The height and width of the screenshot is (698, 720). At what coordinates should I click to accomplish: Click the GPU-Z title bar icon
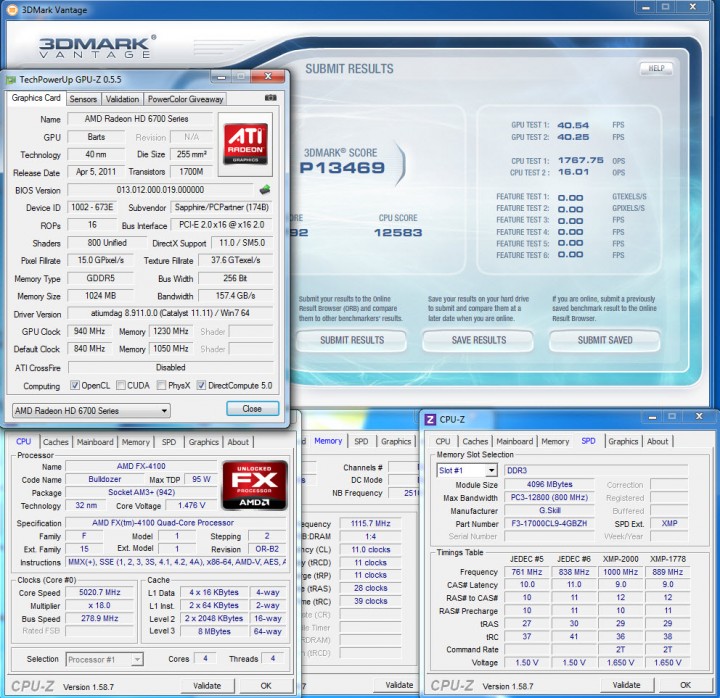(11, 80)
